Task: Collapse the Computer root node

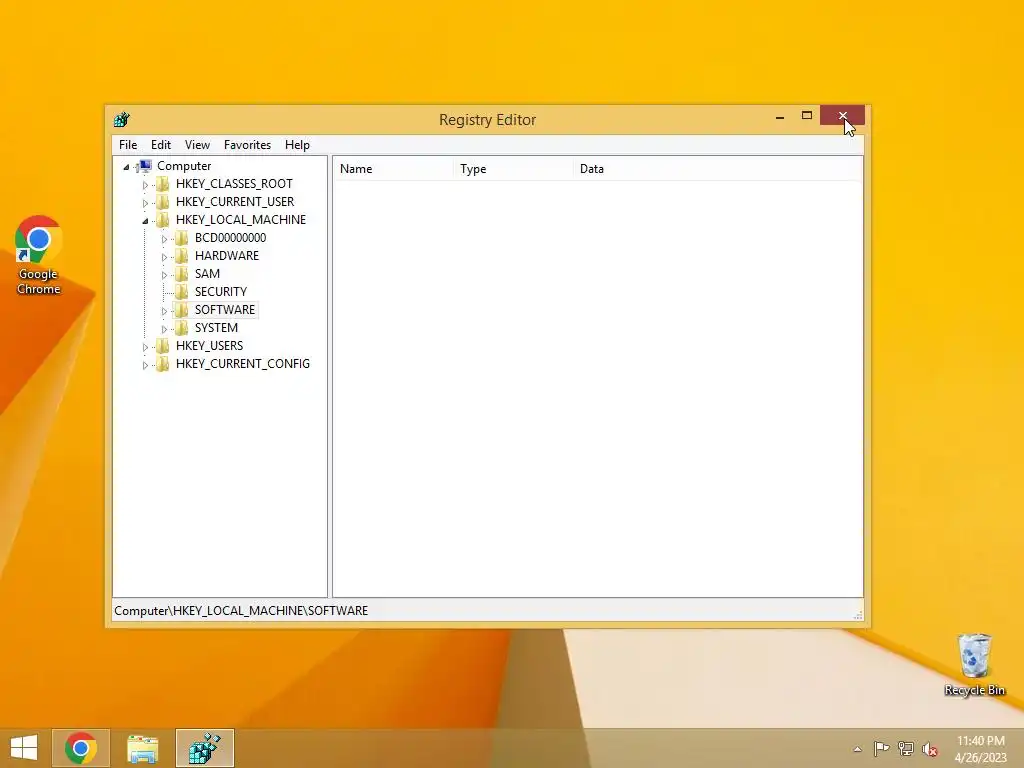Action: [x=127, y=167]
